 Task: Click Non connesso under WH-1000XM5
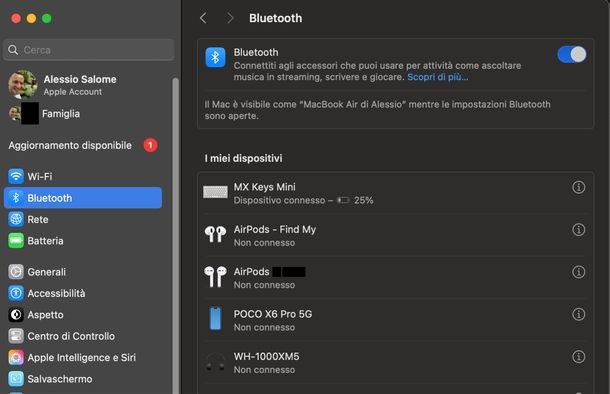[264, 369]
